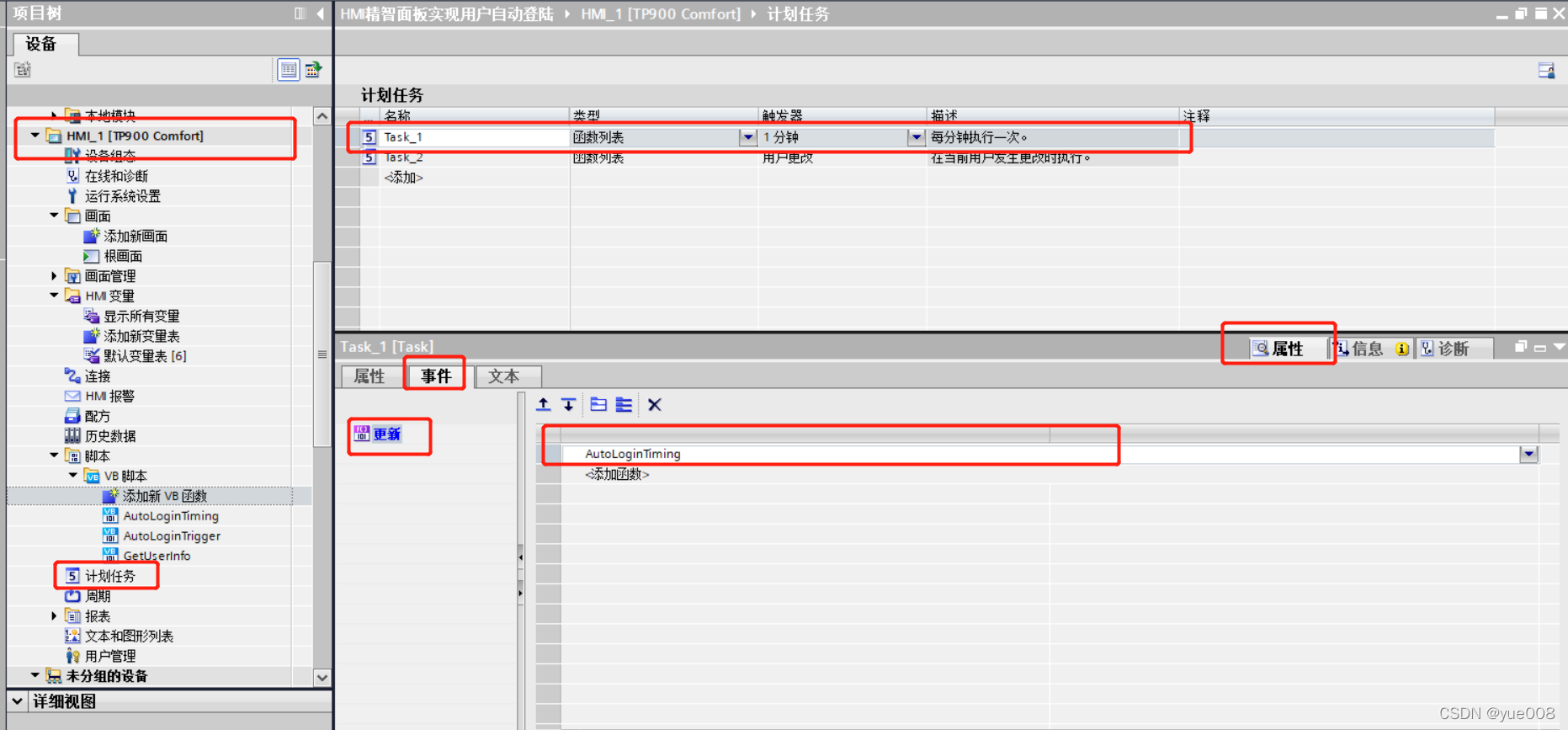Click the Task_1 row icon
This screenshot has width=1568, height=730.
(x=369, y=137)
